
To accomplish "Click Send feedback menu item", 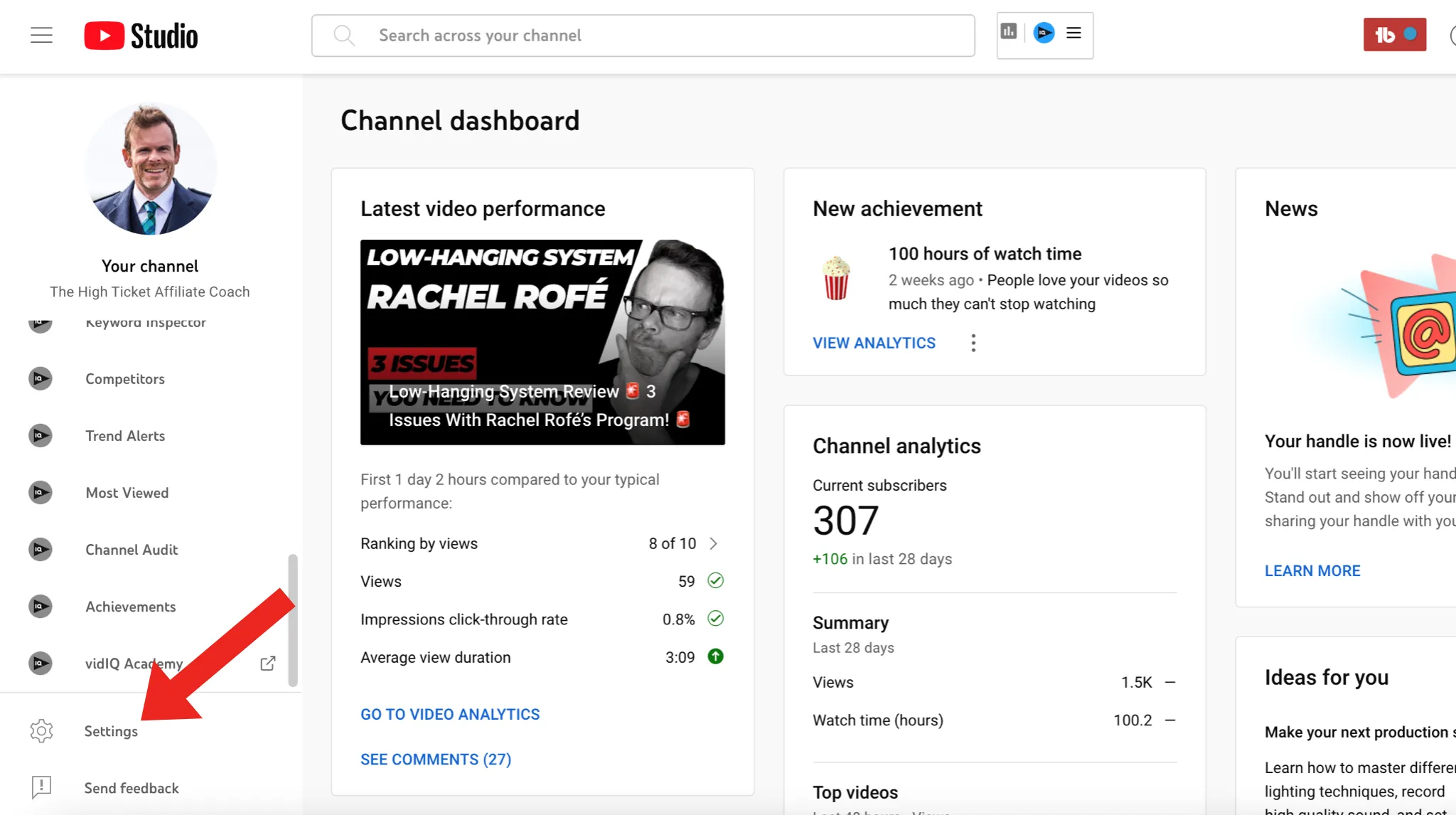I will click(x=131, y=788).
